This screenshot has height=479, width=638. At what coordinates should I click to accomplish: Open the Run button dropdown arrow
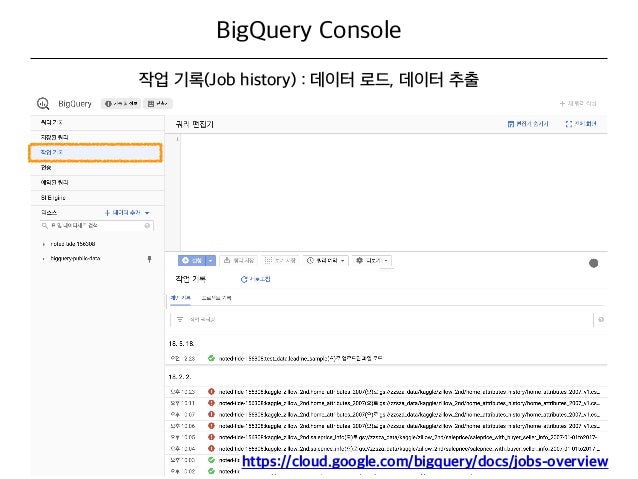(211, 260)
